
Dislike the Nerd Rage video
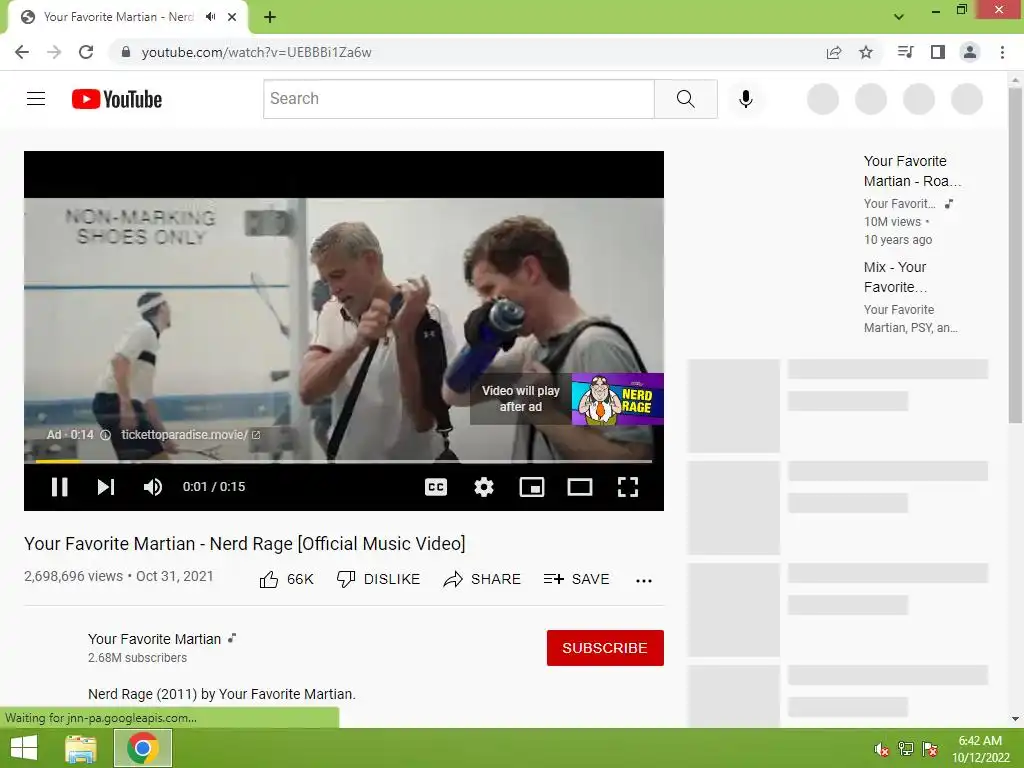pyautogui.click(x=378, y=579)
